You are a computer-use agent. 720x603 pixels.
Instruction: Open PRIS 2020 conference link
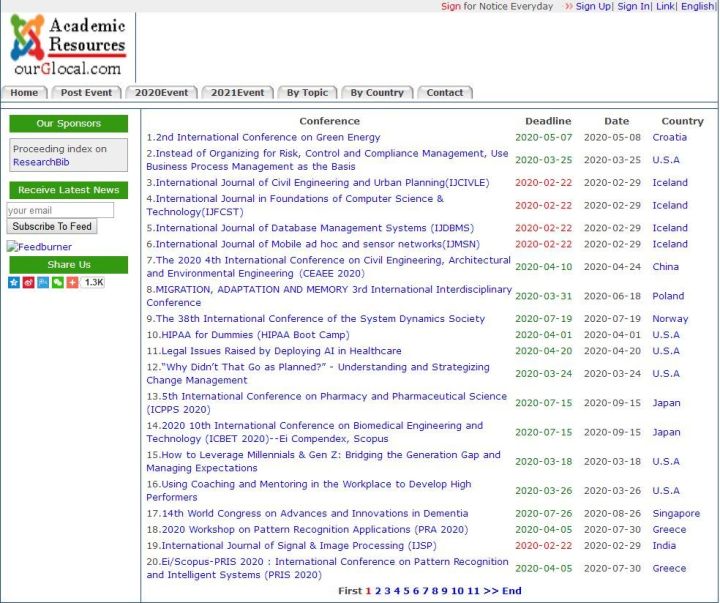pos(327,568)
